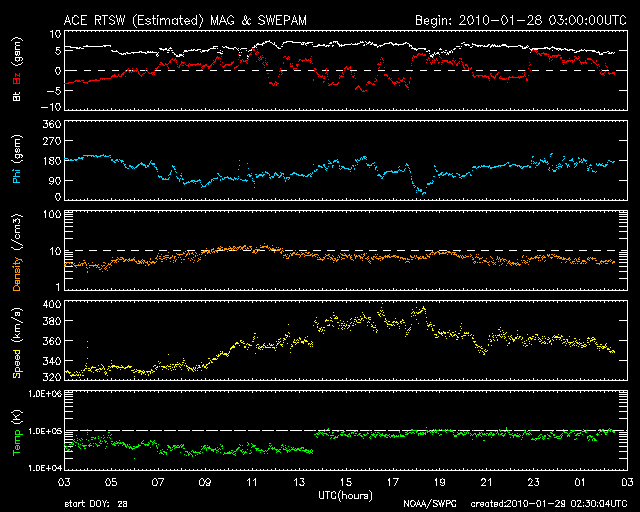Click the '320' tick label on Speed panel
Viewport: 640px width, 512px height.
pos(52,376)
